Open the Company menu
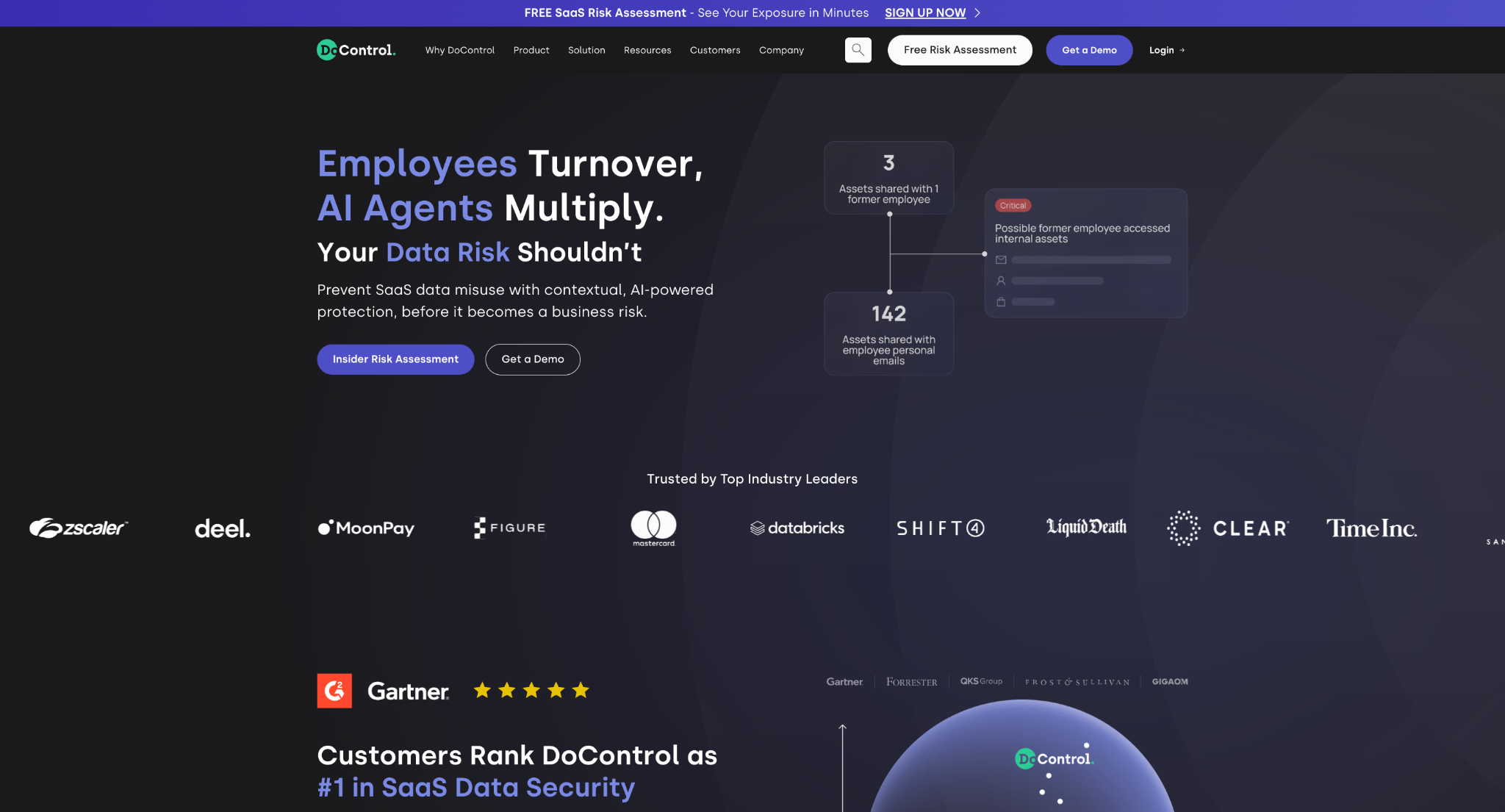 pos(781,50)
